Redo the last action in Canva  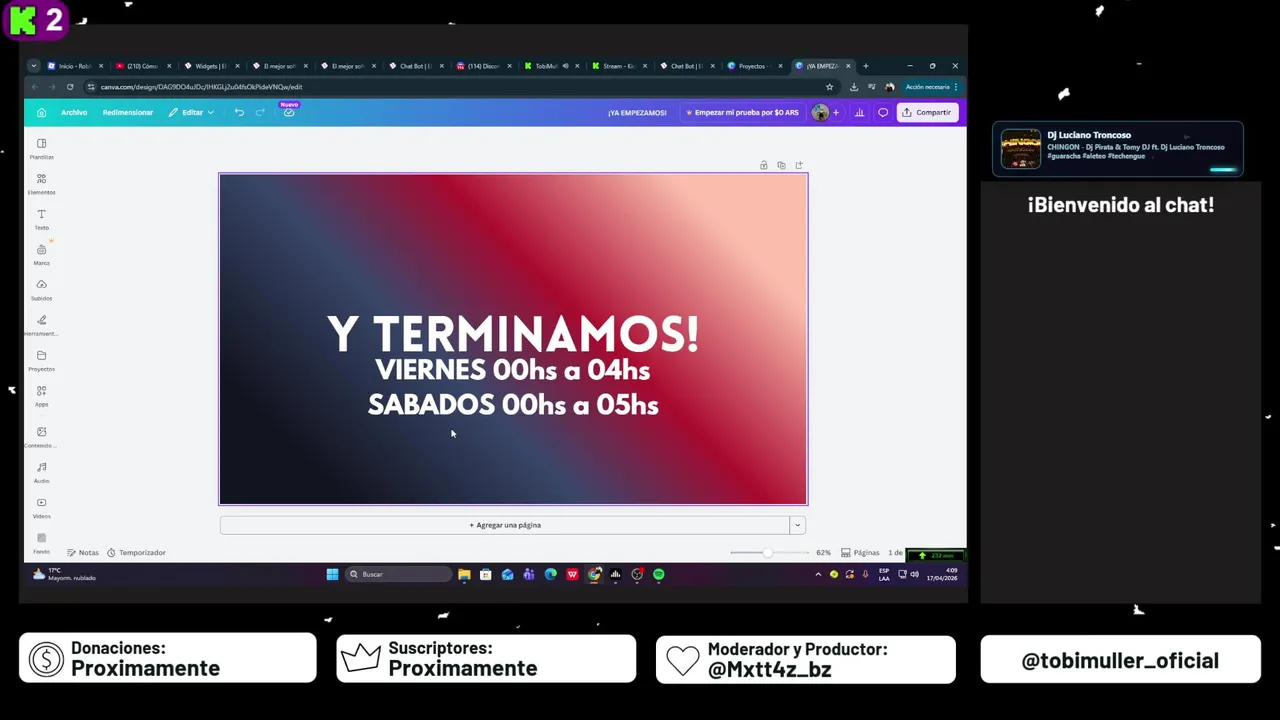(x=260, y=112)
